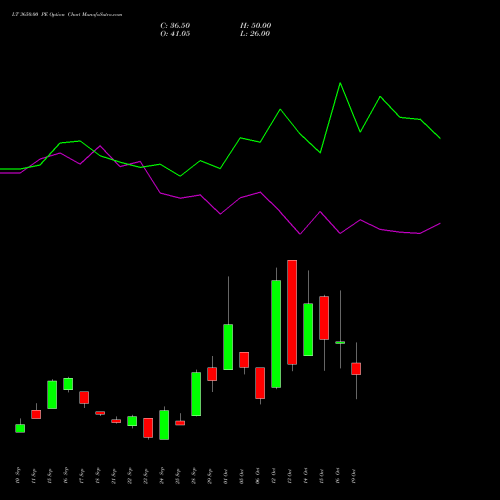Click the tallest green candle on the chart
This screenshot has width=500, height=500.
[276, 334]
